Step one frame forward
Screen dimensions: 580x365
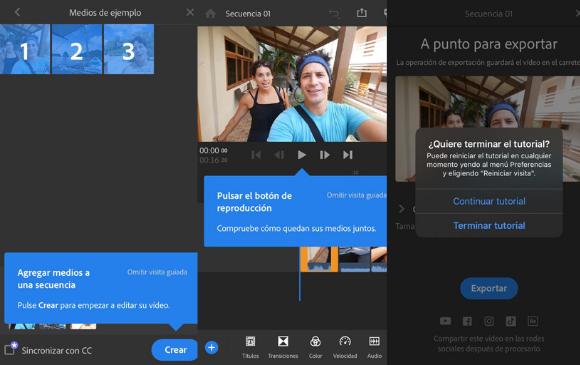pos(324,155)
